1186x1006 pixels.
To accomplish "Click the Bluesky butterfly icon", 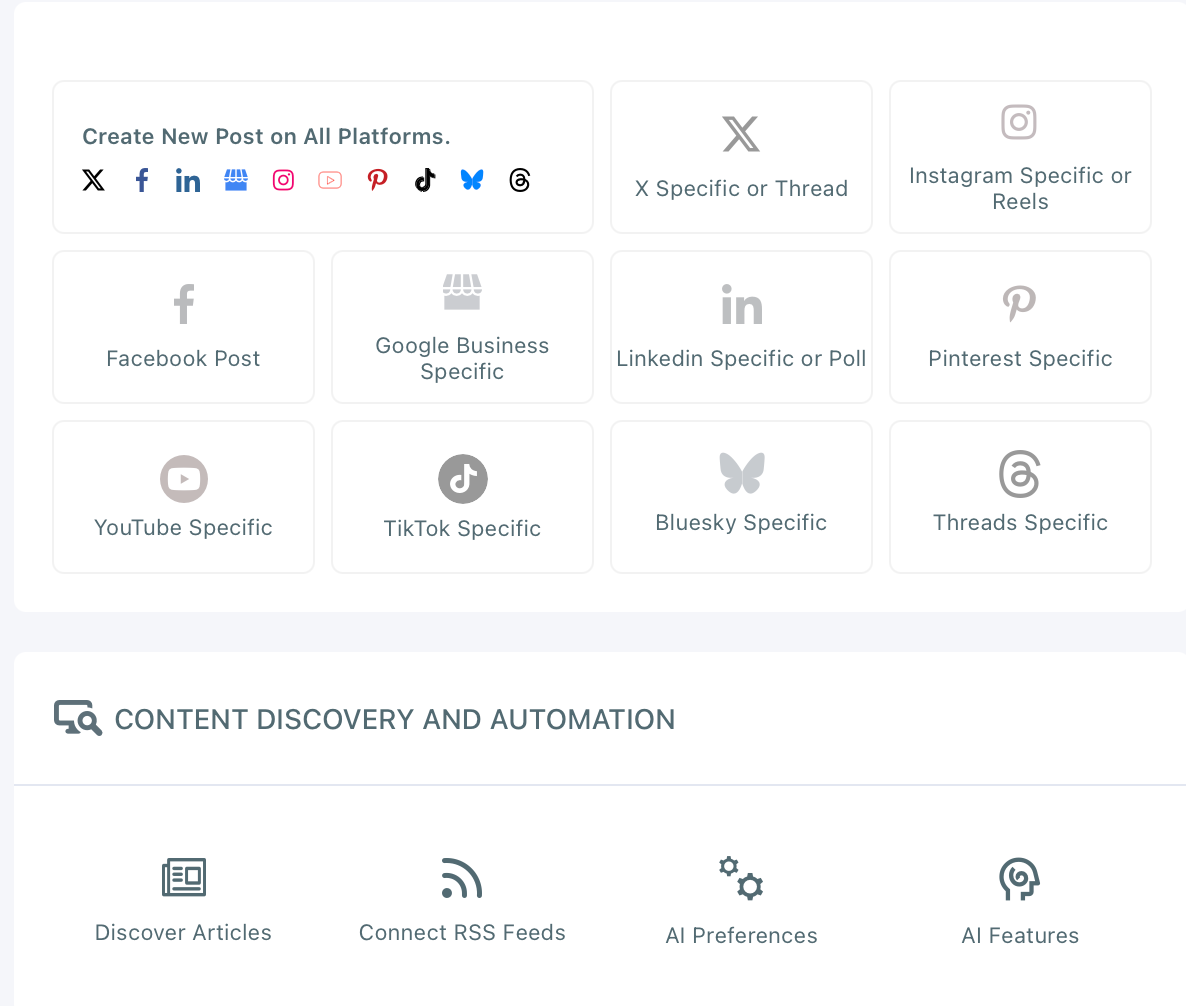I will coord(471,180).
